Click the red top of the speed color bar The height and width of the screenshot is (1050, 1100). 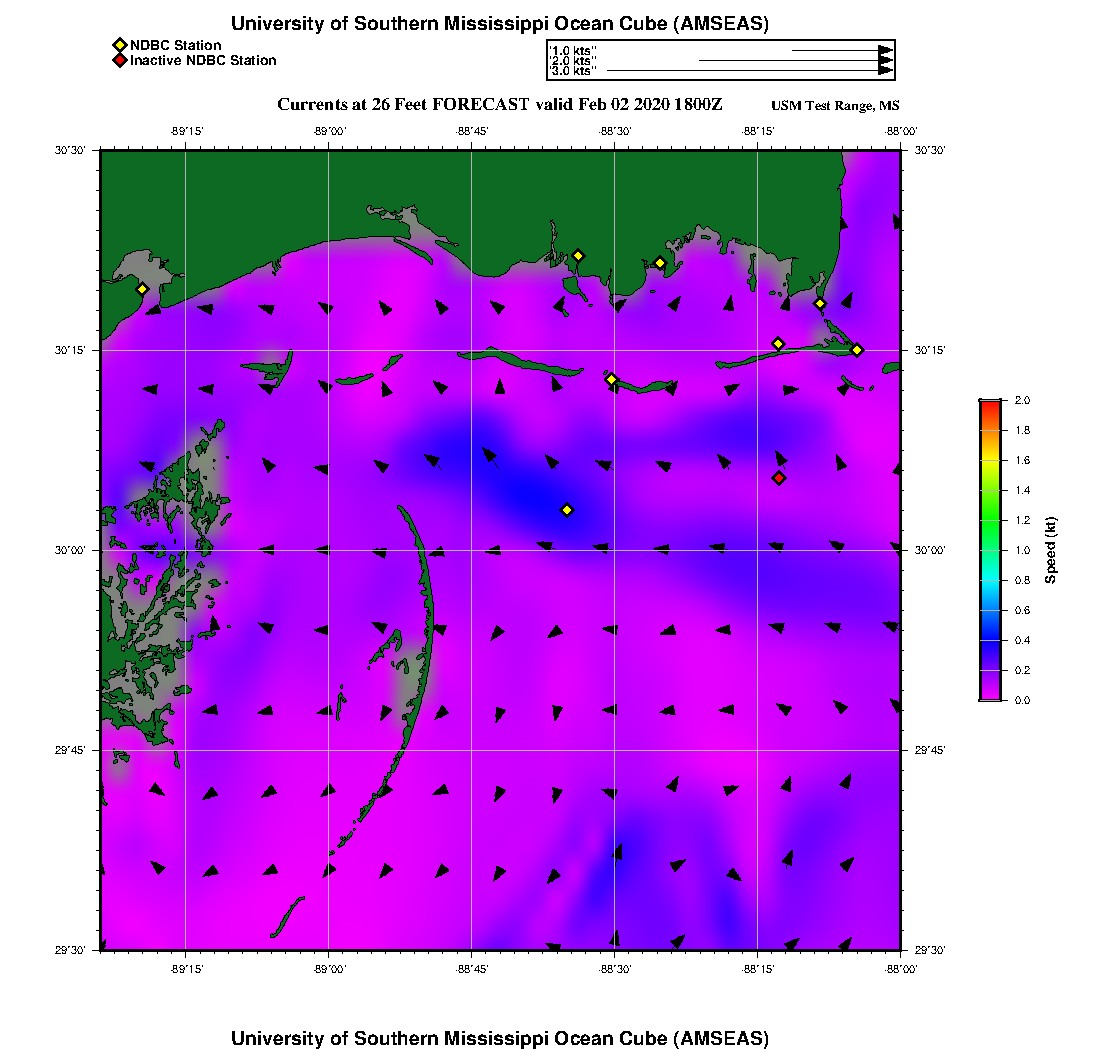990,405
